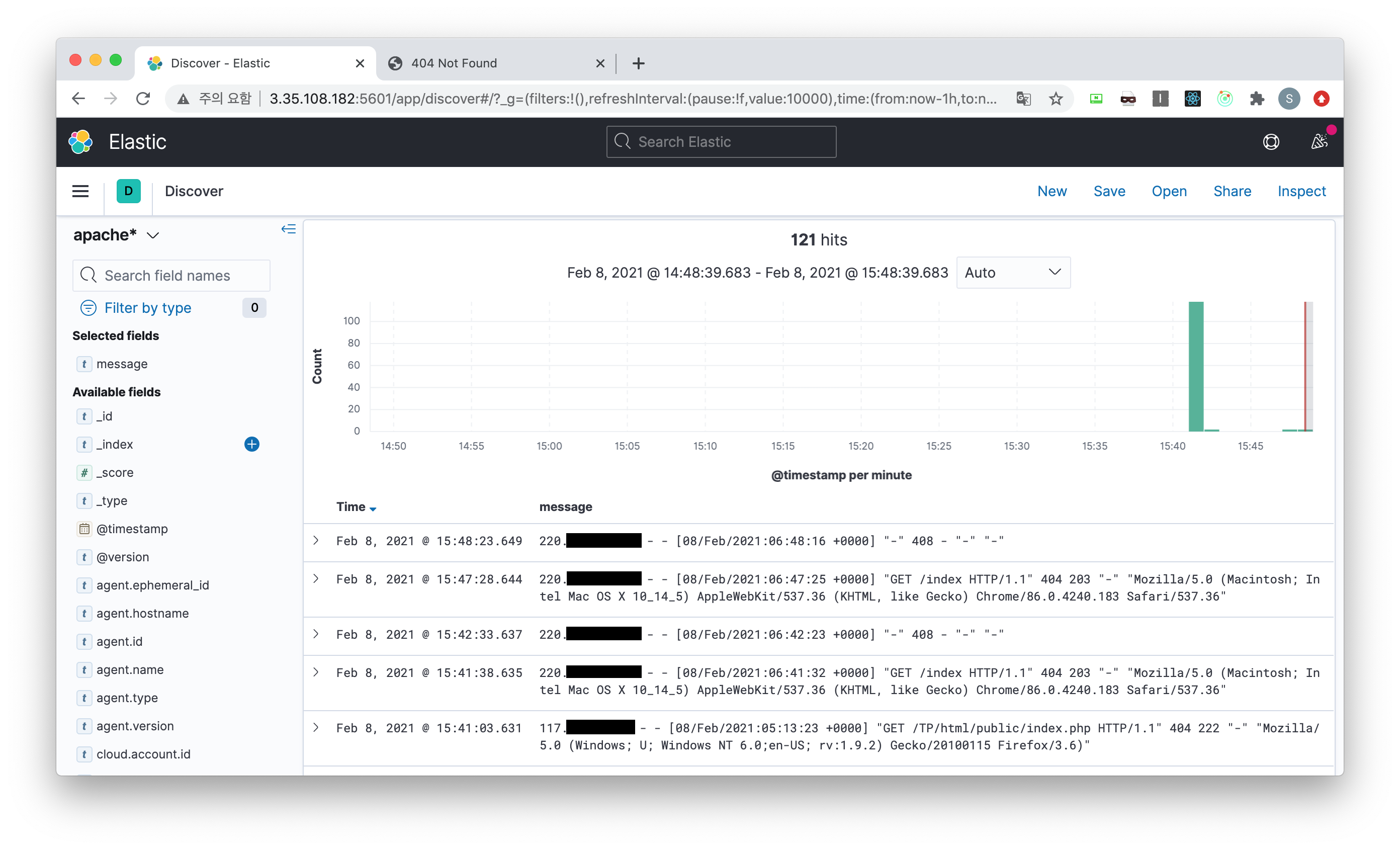The height and width of the screenshot is (850, 1400).
Task: Open the Auto interval dropdown
Action: [x=1013, y=273]
